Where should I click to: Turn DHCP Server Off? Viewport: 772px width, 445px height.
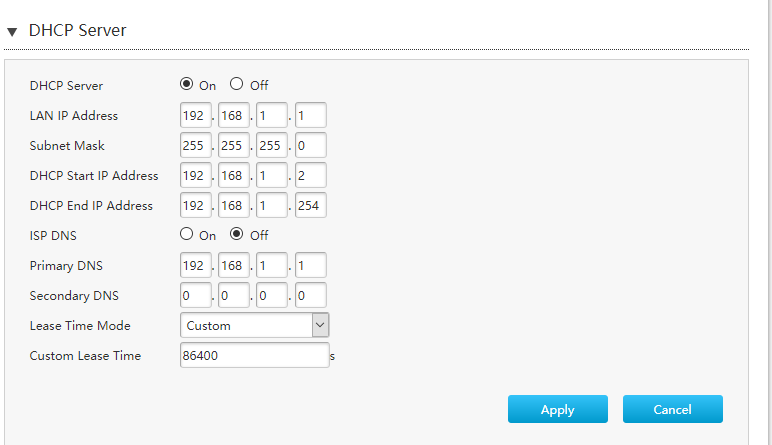(x=237, y=84)
